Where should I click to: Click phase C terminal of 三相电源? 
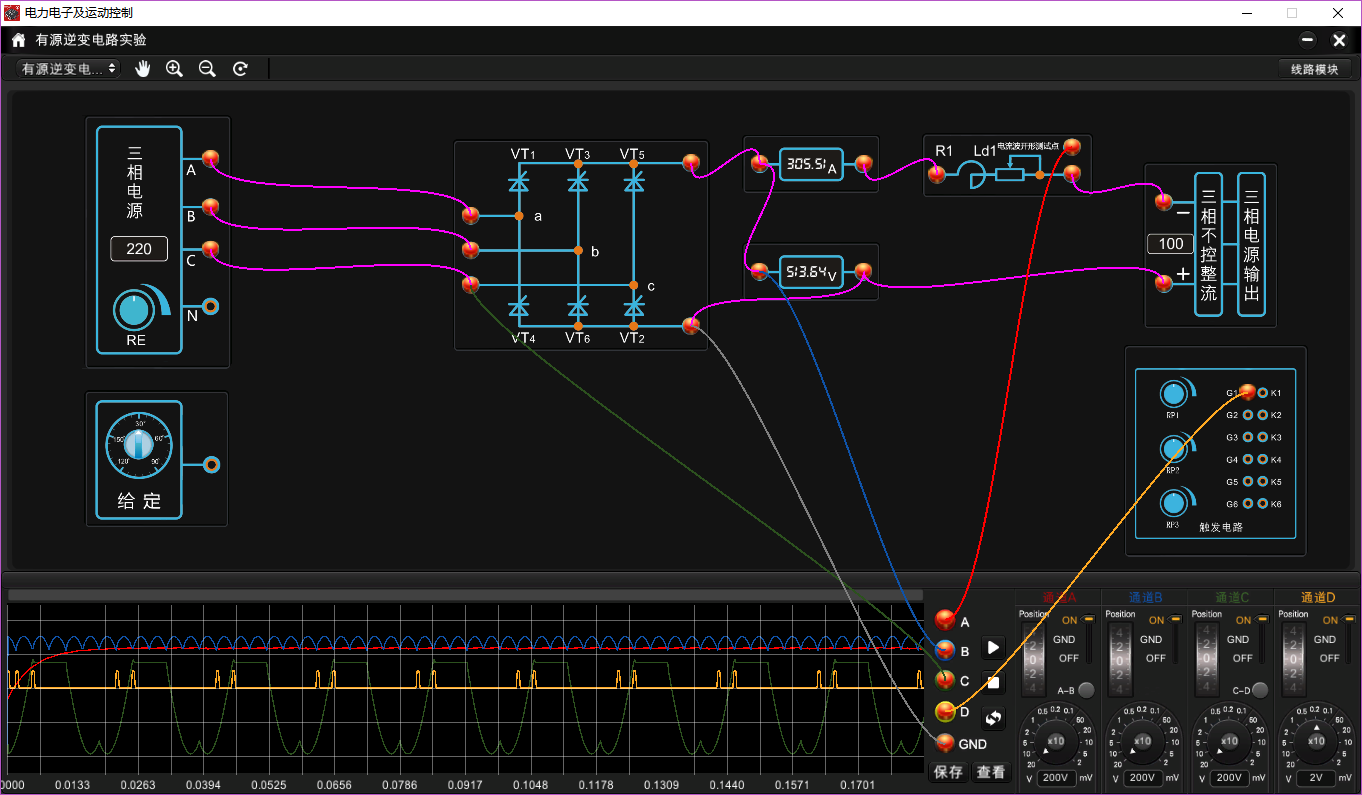pos(210,249)
